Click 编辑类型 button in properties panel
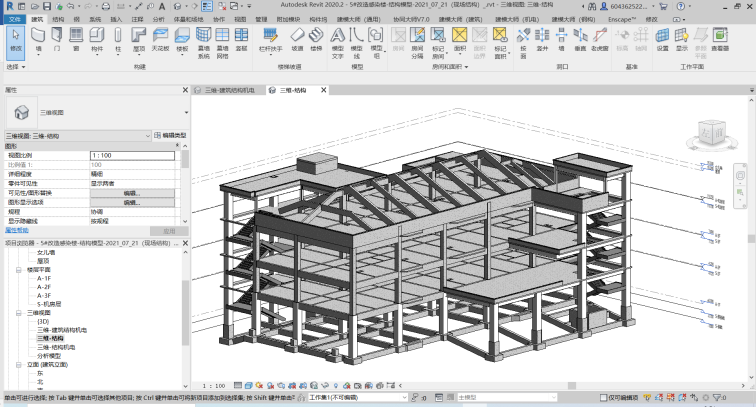Viewport: 756px width, 407px height. tap(171, 134)
